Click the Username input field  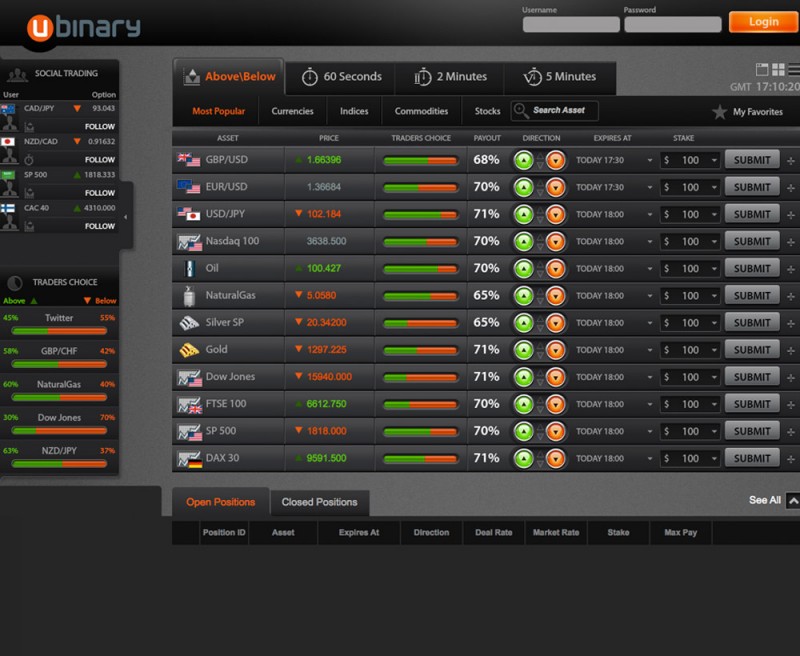(x=571, y=24)
